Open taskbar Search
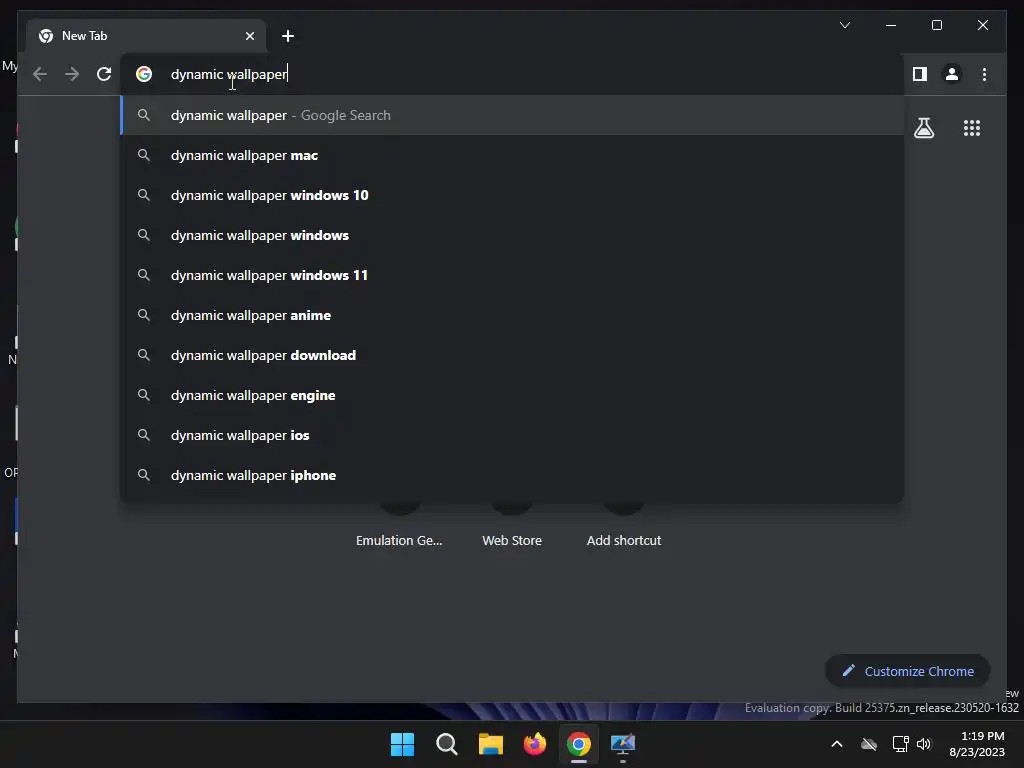The width and height of the screenshot is (1024, 768). (447, 744)
